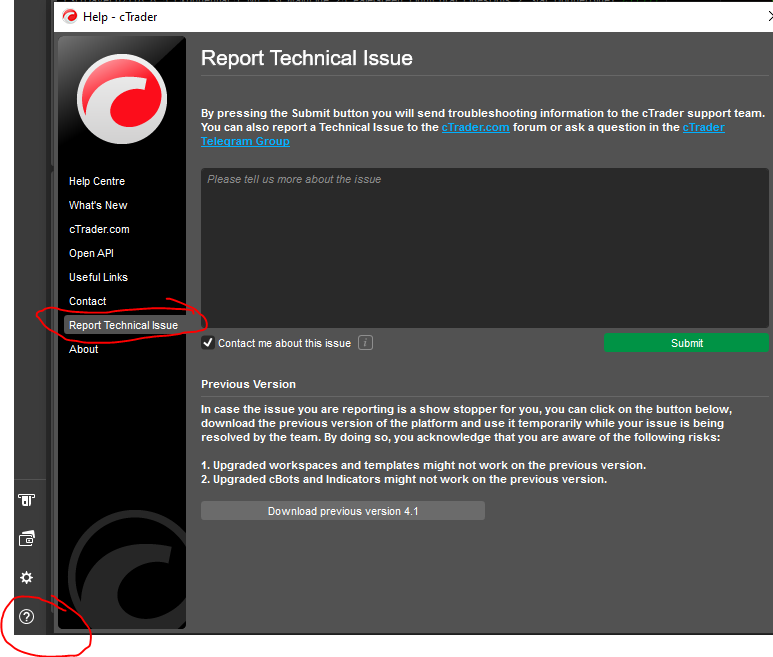Open Help via question mark sidebar icon

(27, 616)
